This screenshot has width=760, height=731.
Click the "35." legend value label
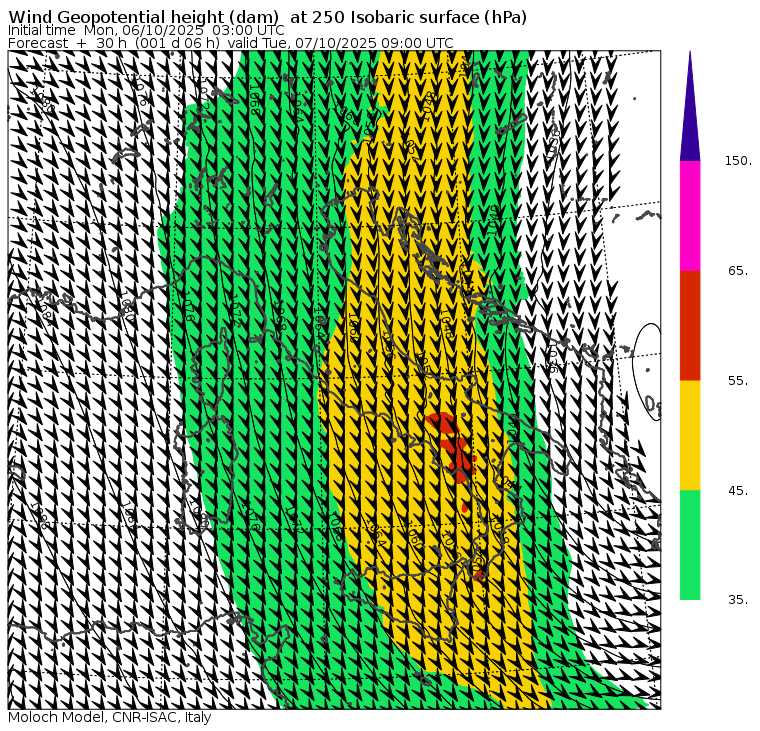[x=738, y=600]
